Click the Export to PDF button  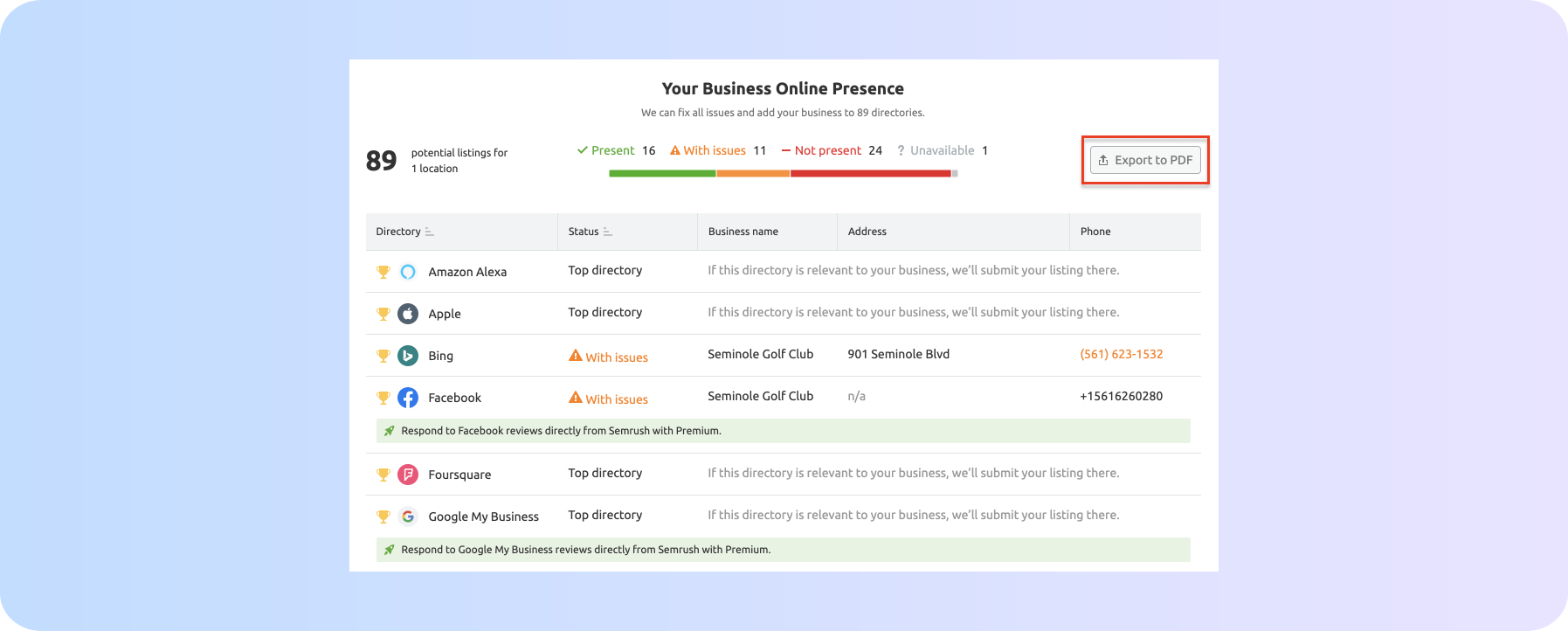click(1145, 160)
